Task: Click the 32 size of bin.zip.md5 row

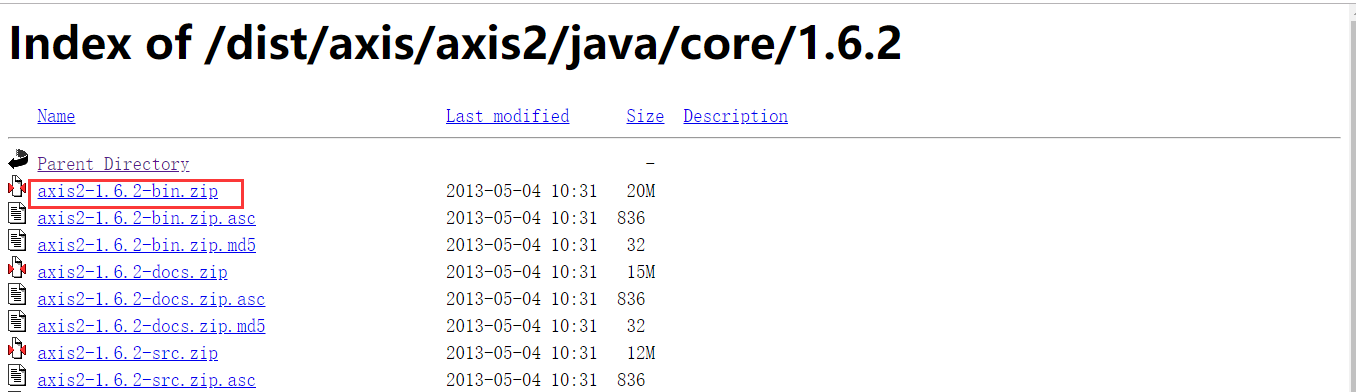Action: click(x=636, y=245)
